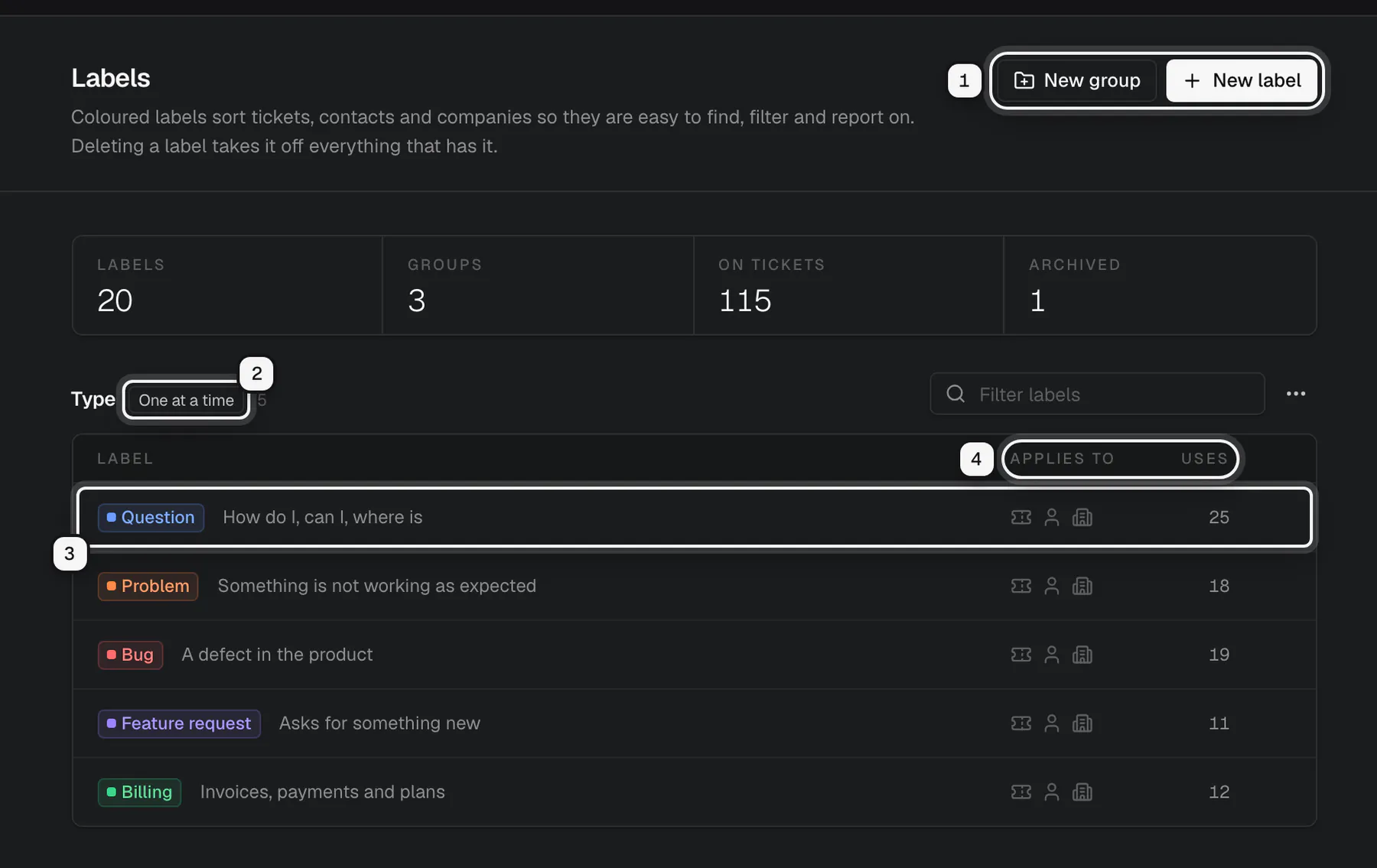
Task: Select the Feature request label chip
Action: pyautogui.click(x=179, y=723)
